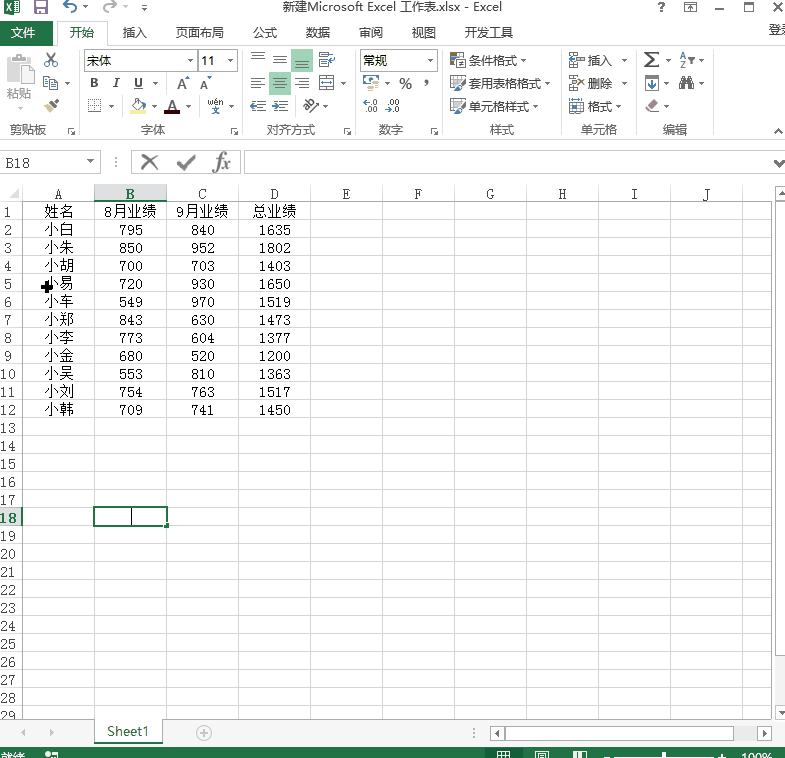Toggle Bold formatting
The height and width of the screenshot is (758, 785).
(x=94, y=83)
